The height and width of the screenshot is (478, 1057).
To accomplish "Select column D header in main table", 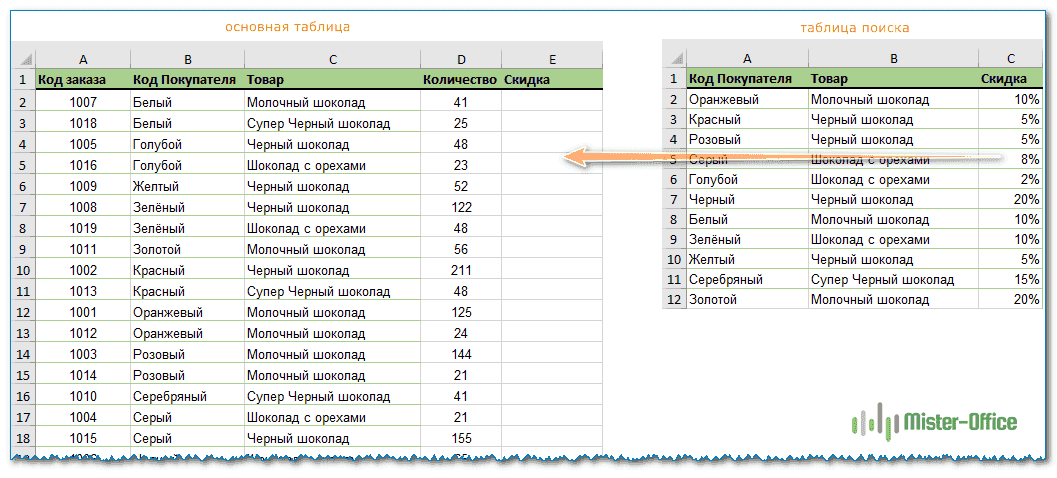I will [x=460, y=59].
